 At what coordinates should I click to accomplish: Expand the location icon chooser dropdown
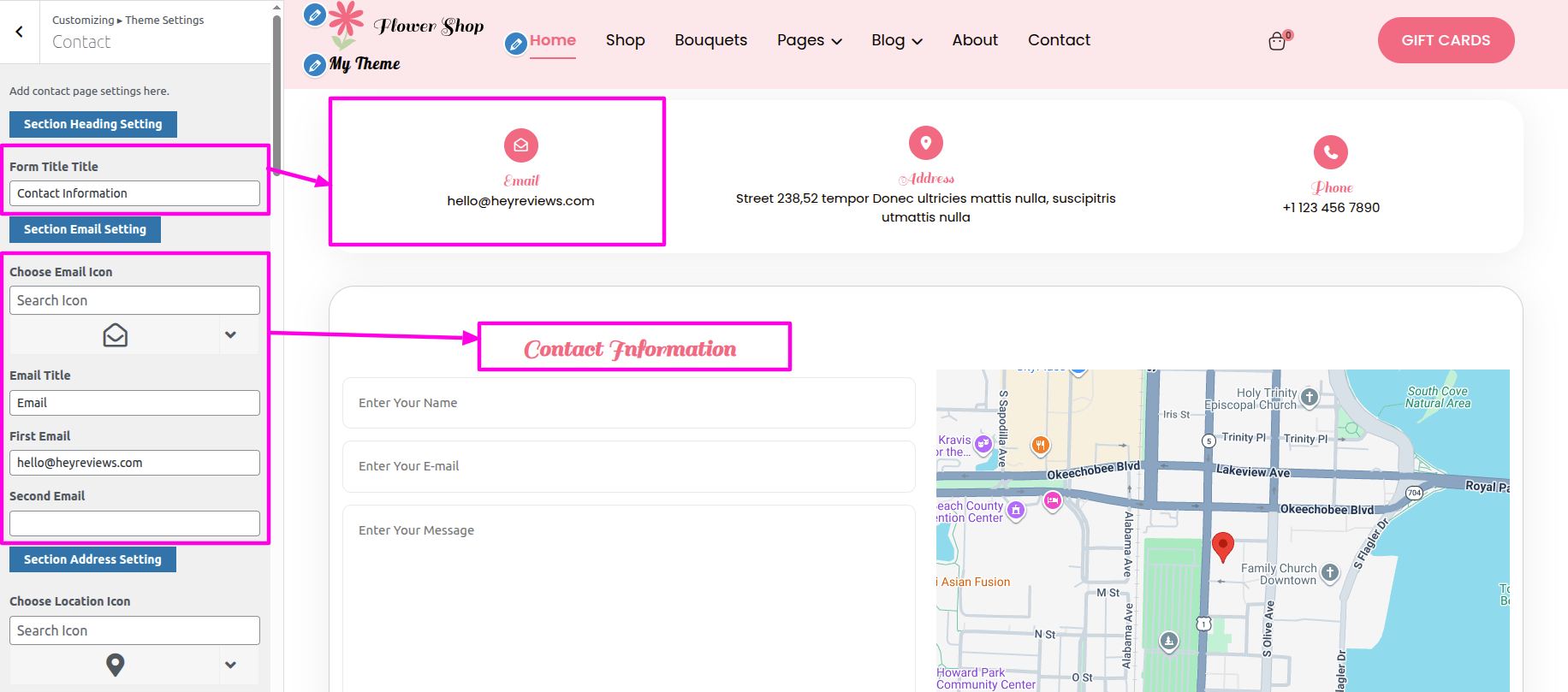click(230, 665)
